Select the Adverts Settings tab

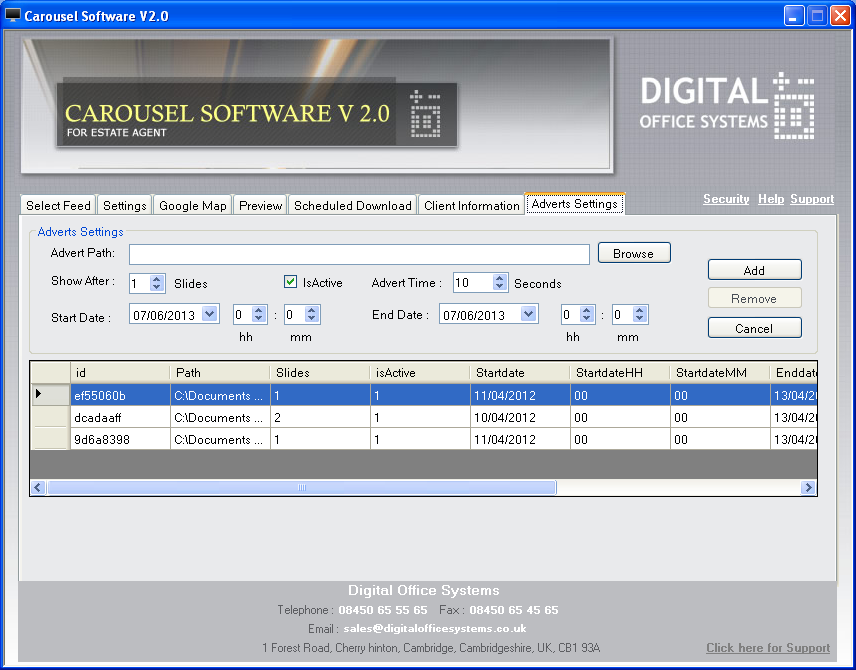[575, 204]
